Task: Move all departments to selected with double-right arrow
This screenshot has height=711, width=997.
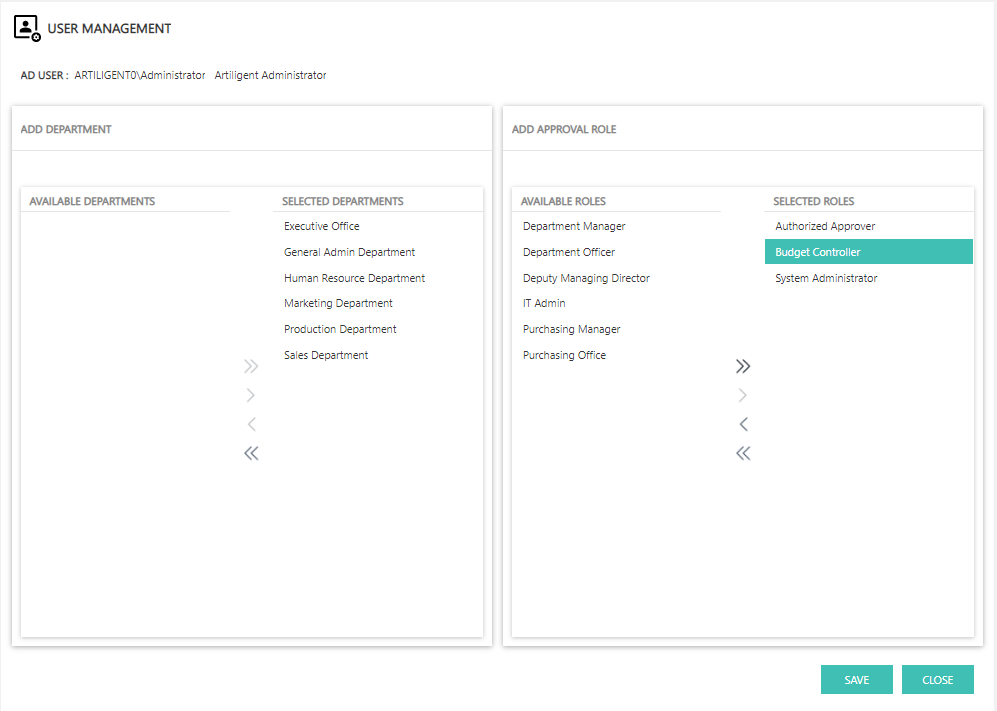Action: click(x=251, y=366)
